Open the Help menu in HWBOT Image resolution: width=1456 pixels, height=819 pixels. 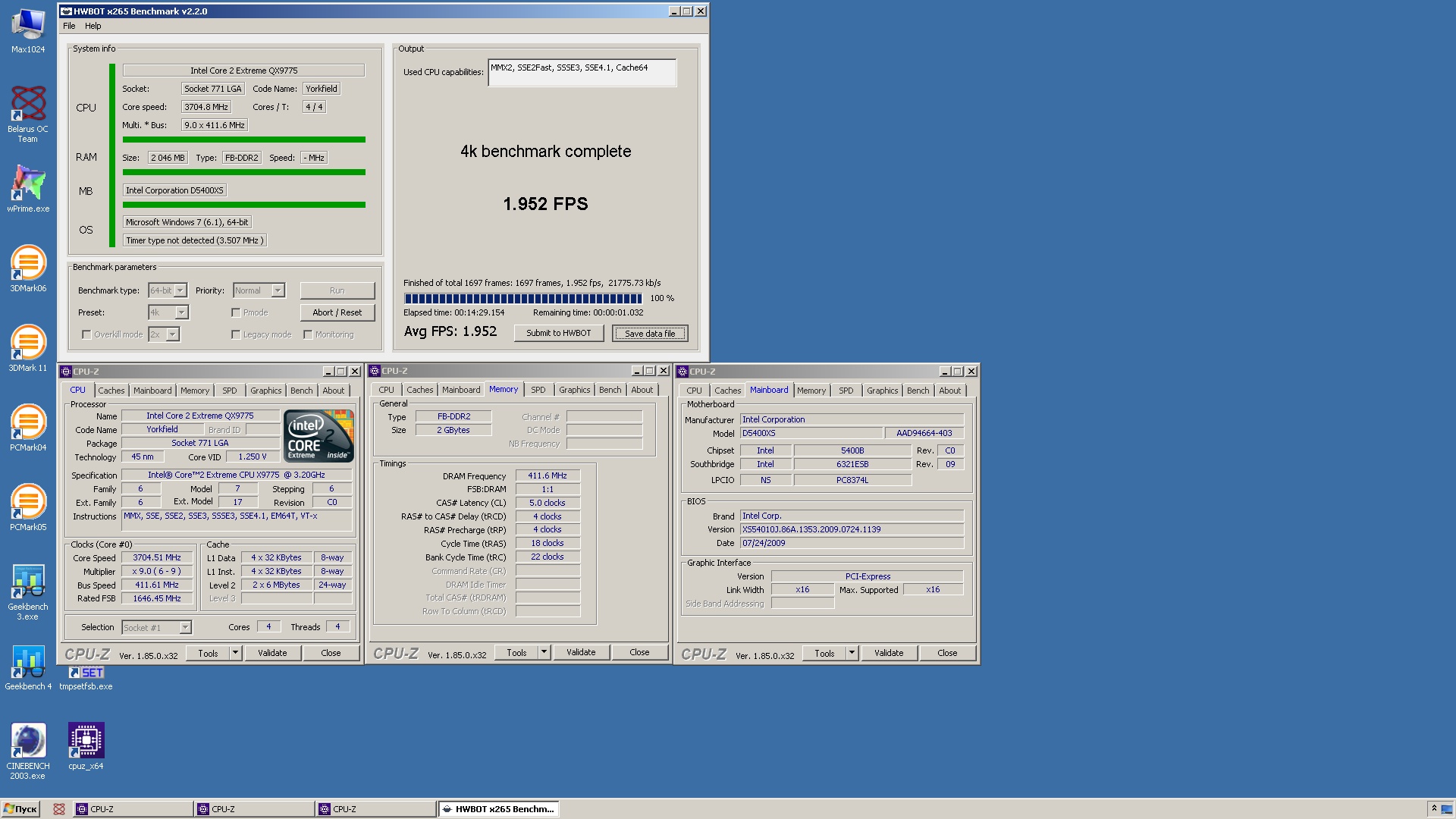click(93, 26)
